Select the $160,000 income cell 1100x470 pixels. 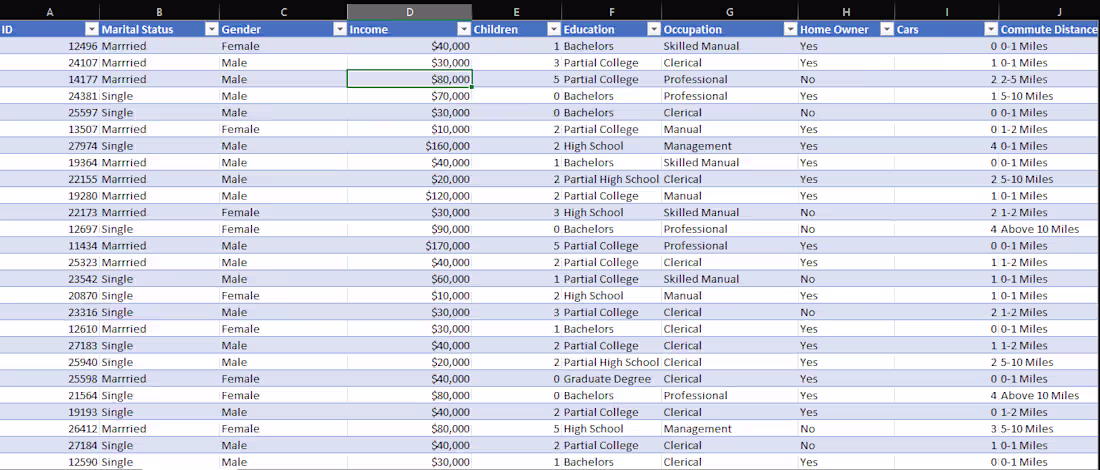(x=410, y=146)
